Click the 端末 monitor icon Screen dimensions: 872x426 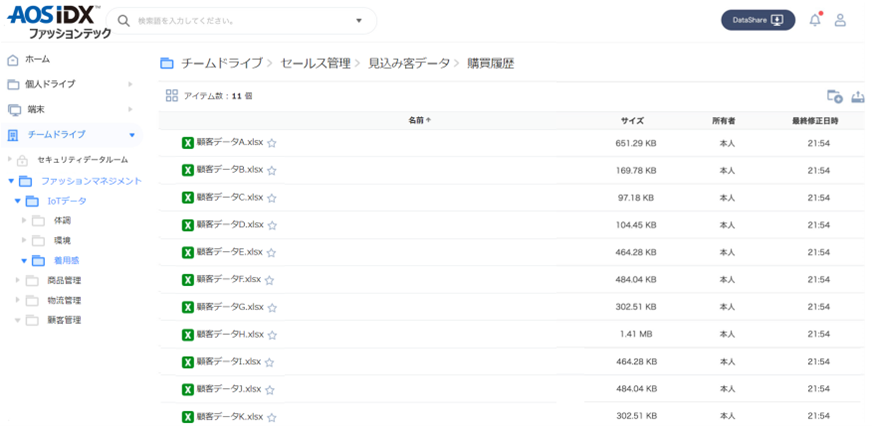(x=14, y=110)
